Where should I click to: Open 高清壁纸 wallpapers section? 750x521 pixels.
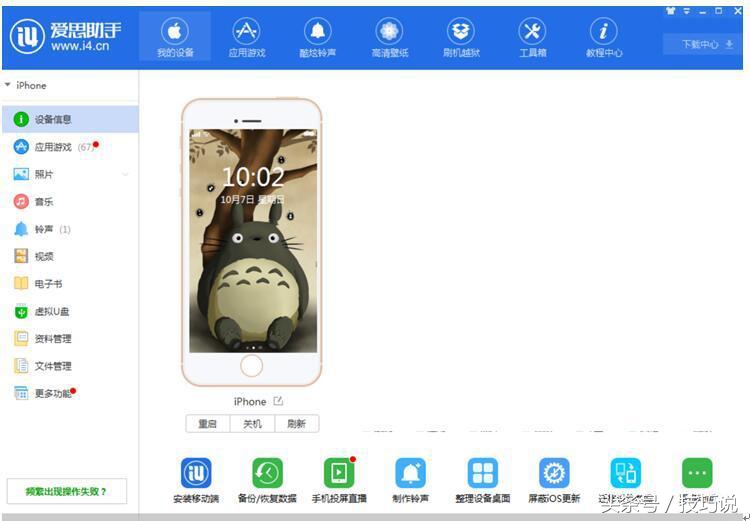tap(390, 37)
